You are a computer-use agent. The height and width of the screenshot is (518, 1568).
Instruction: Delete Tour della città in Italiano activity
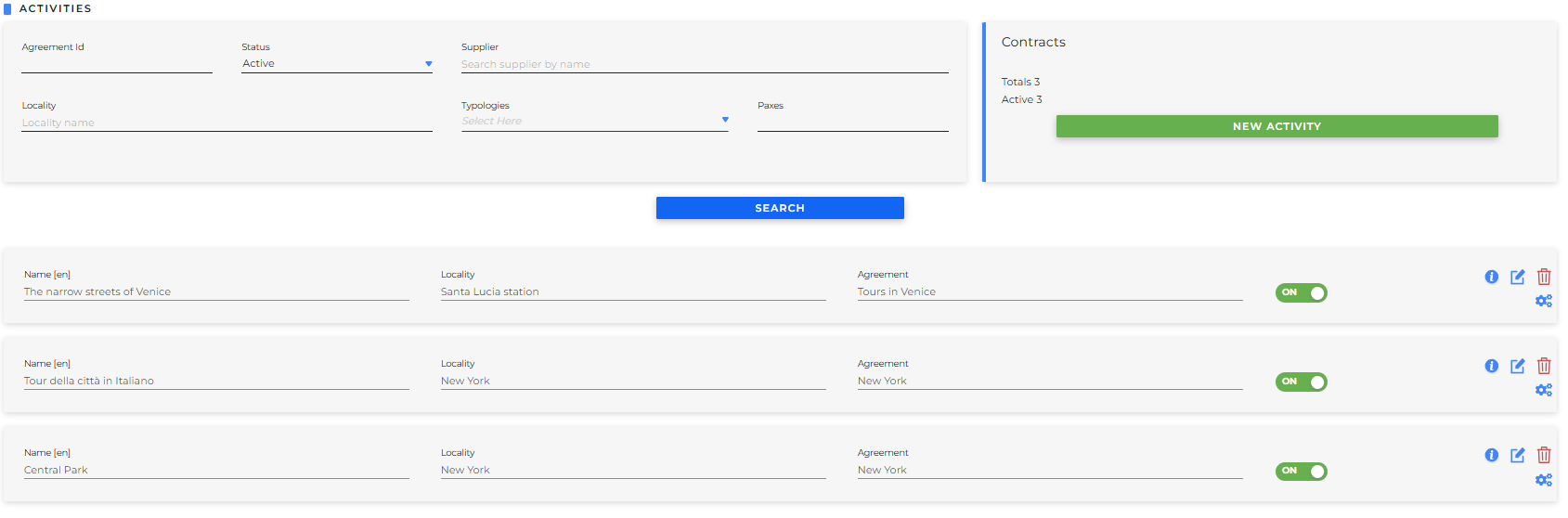(1544, 366)
